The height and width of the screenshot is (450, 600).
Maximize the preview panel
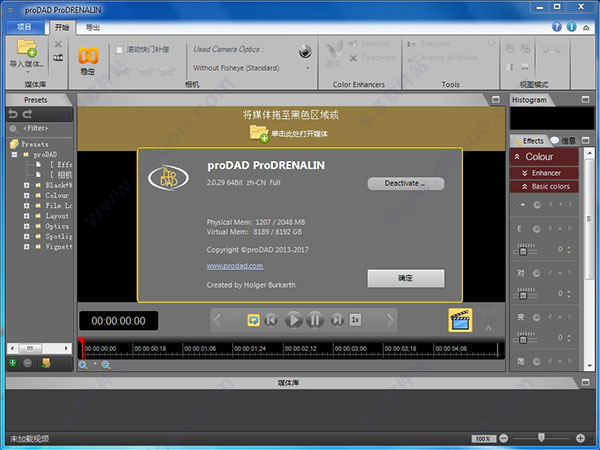pos(496,99)
